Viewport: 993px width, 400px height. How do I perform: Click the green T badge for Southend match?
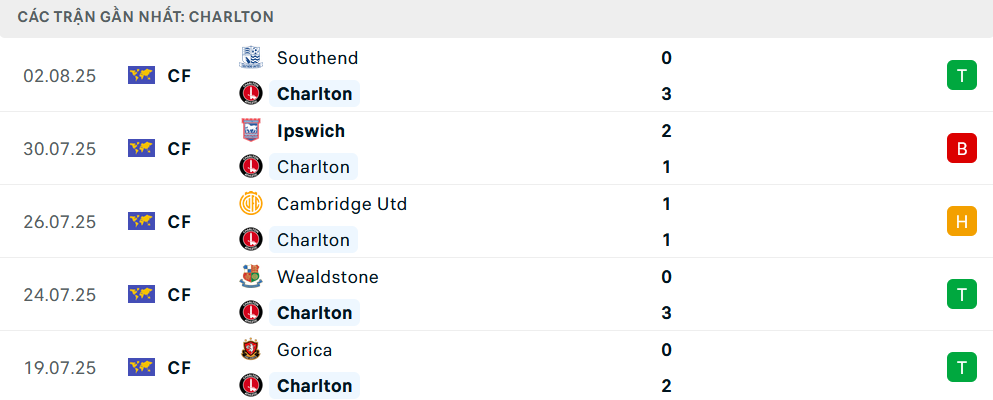click(961, 75)
